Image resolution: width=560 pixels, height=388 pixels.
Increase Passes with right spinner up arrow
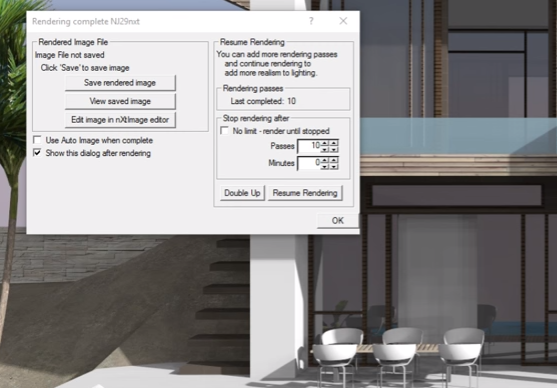[x=334, y=143]
